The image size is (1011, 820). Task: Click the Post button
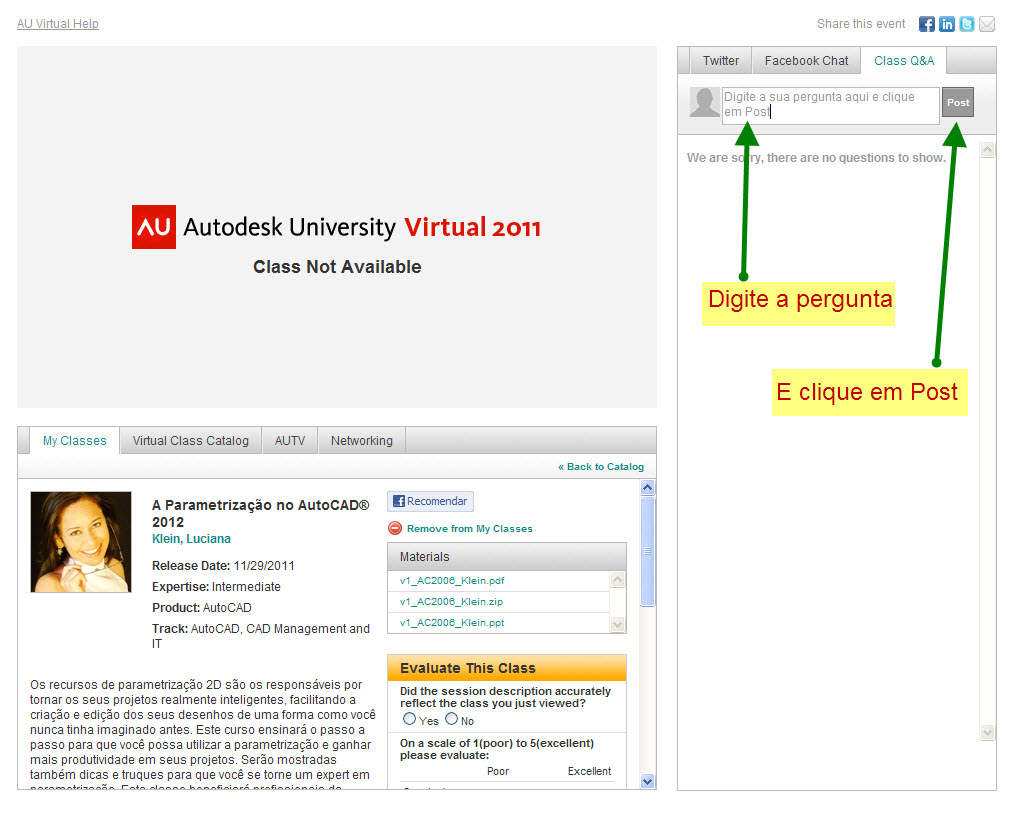[957, 102]
